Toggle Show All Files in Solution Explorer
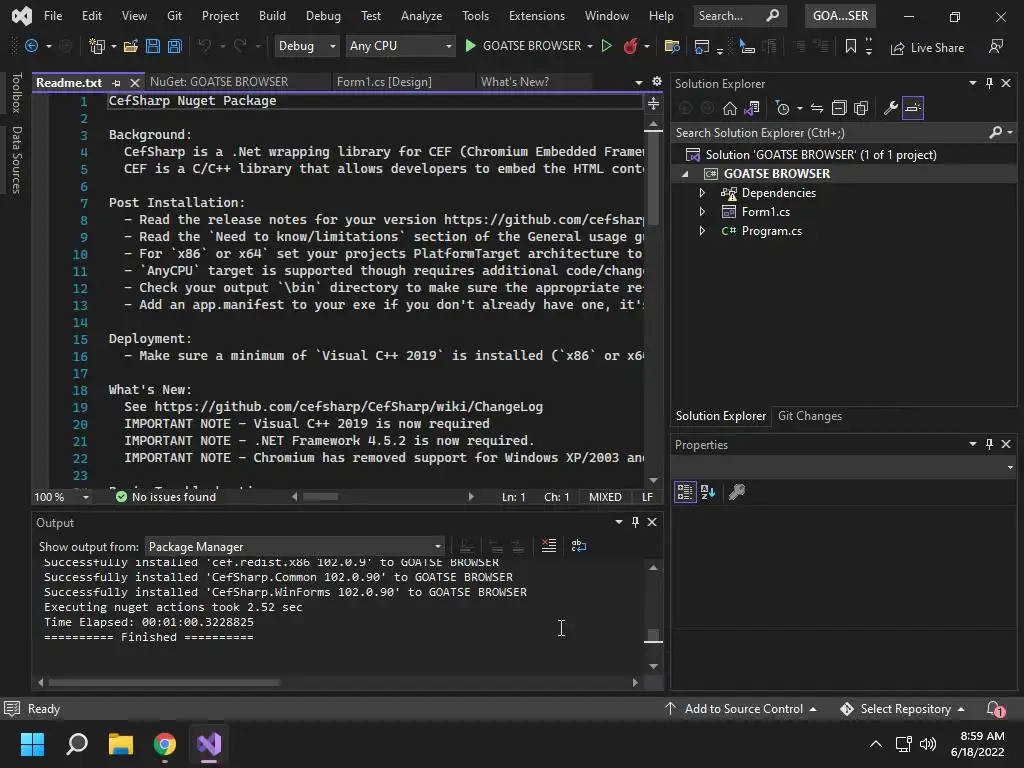Image resolution: width=1024 pixels, height=768 pixels. pos(861,108)
